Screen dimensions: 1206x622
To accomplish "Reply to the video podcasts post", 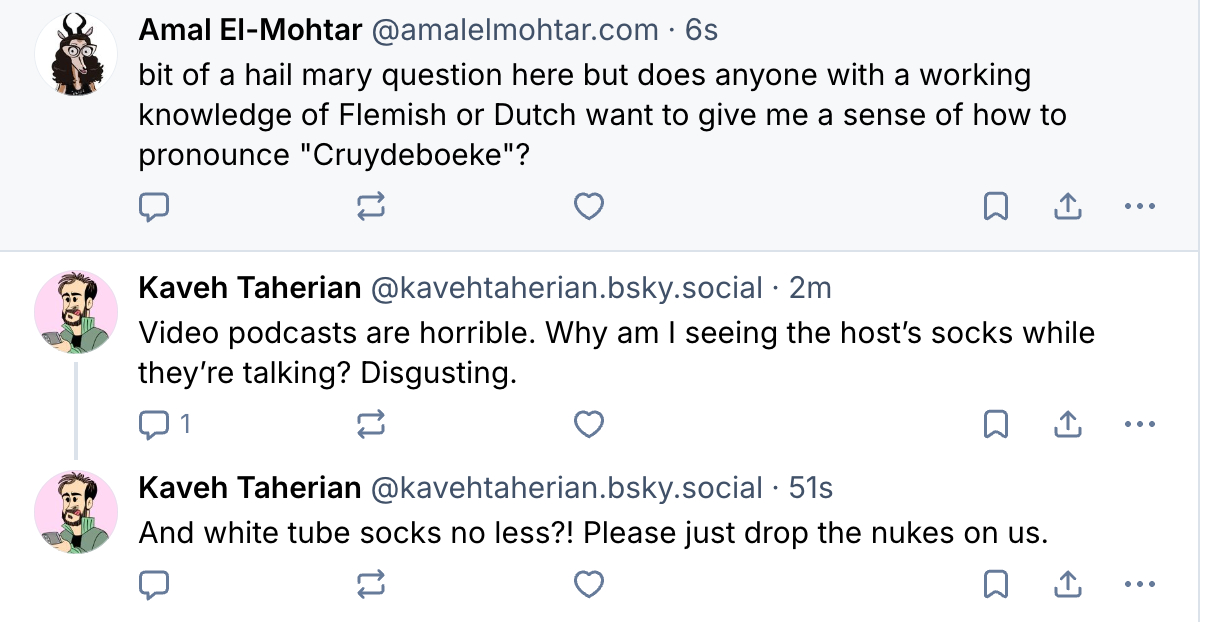I will (153, 425).
